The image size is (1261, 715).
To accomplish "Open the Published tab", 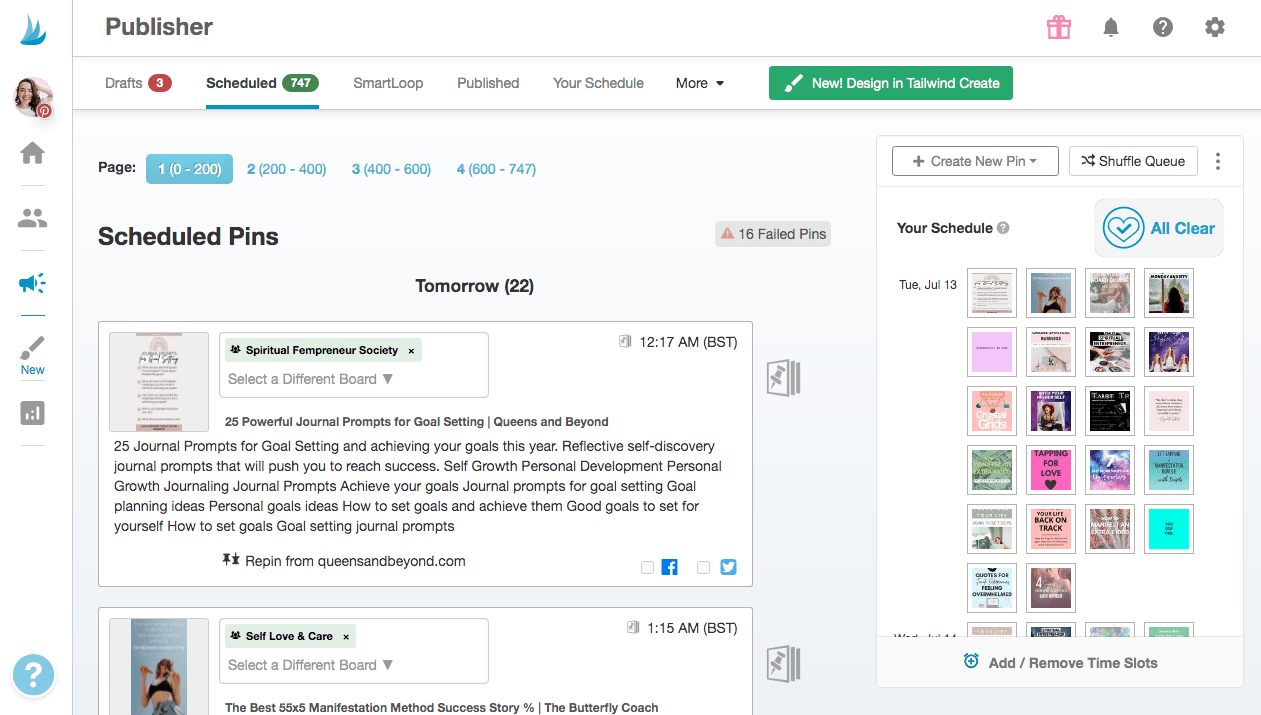I will 488,83.
